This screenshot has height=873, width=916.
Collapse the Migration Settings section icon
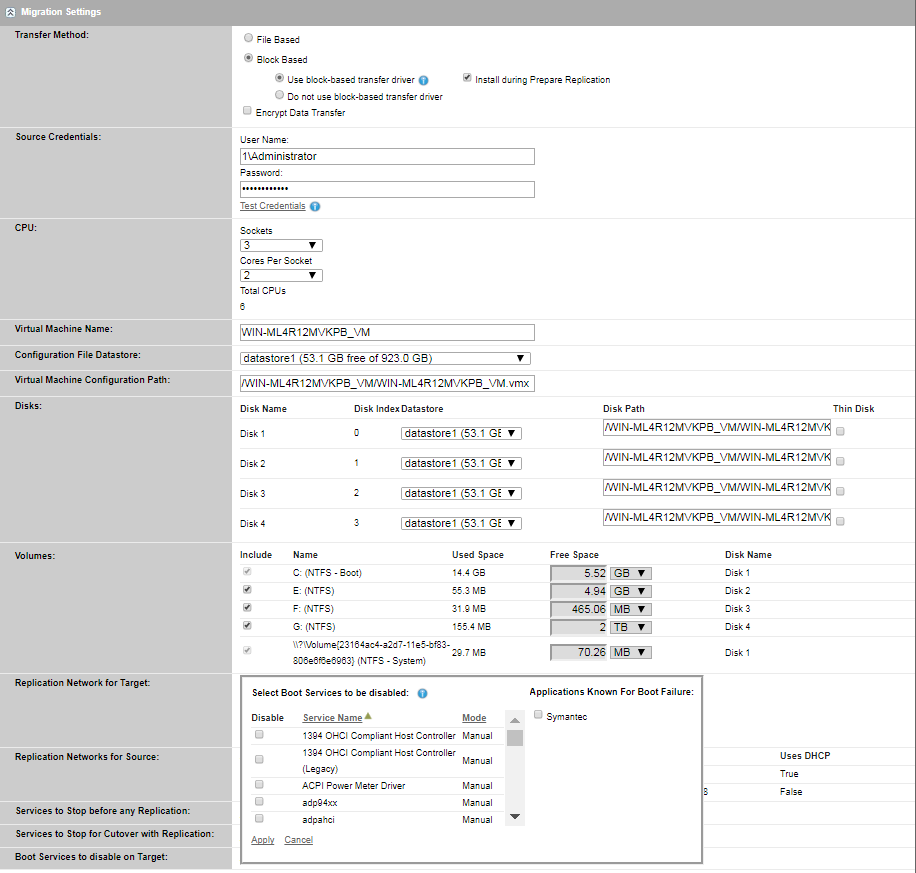point(11,11)
